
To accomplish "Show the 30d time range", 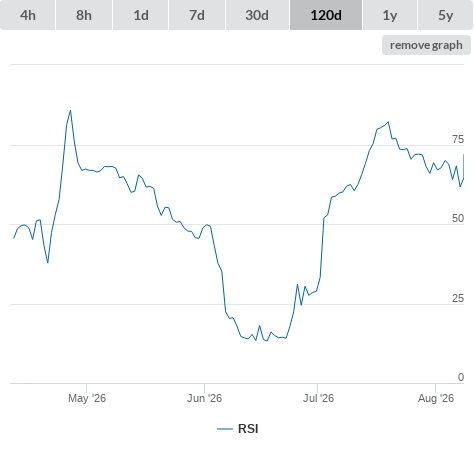I will point(257,15).
